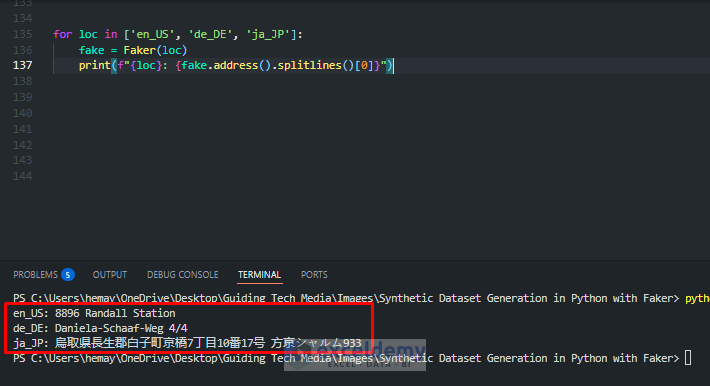Click the 'de_DE' string in the list
Viewport: 710px width, 386px height.
click(211, 34)
